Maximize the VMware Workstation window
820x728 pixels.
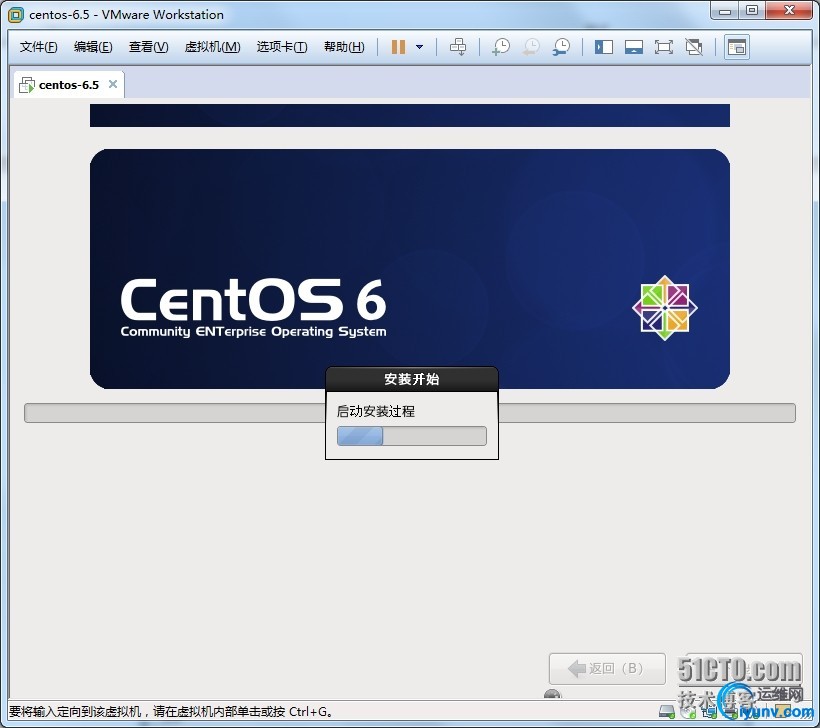[751, 10]
